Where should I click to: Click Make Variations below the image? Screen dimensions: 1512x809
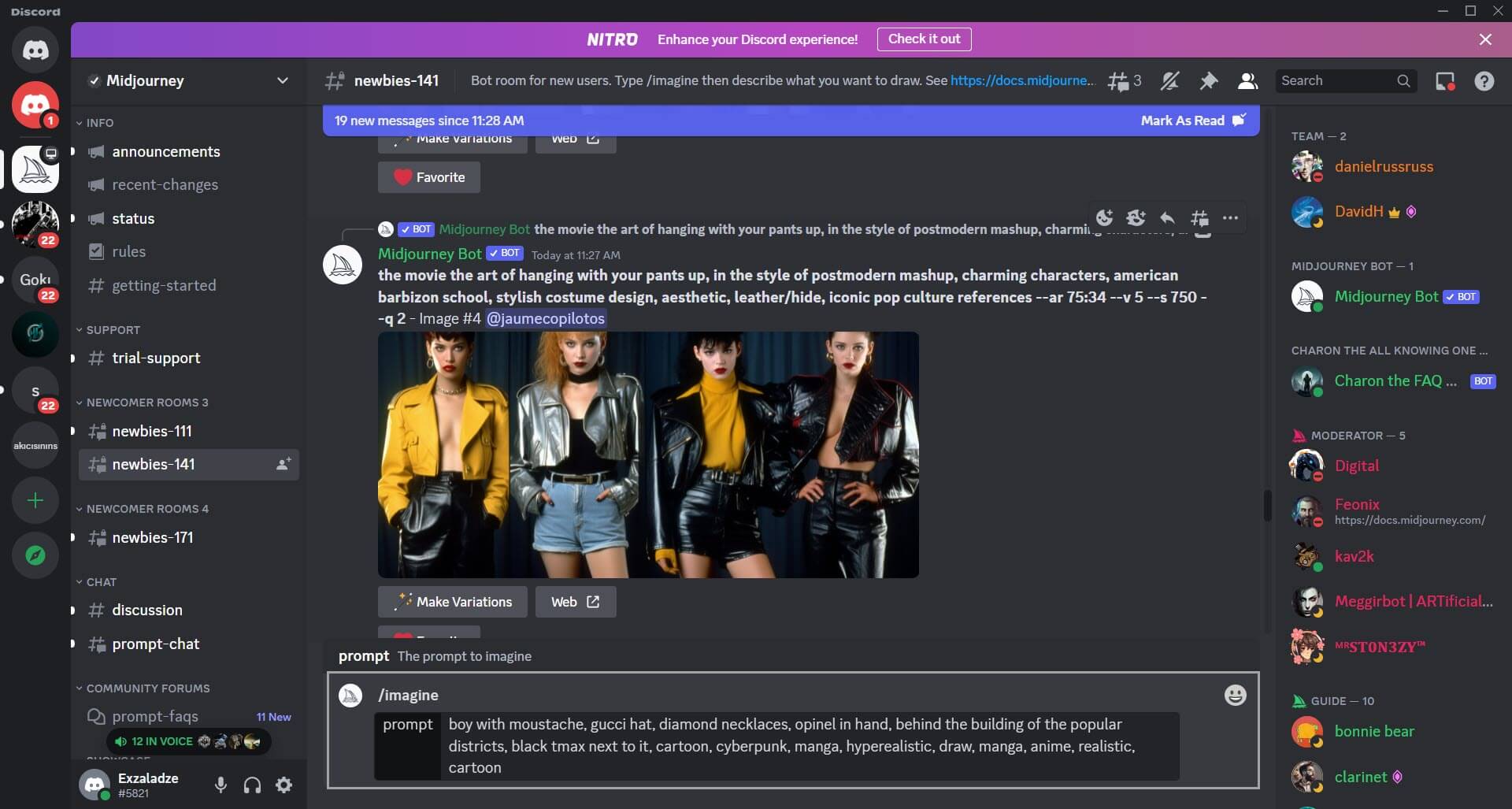pyautogui.click(x=453, y=602)
